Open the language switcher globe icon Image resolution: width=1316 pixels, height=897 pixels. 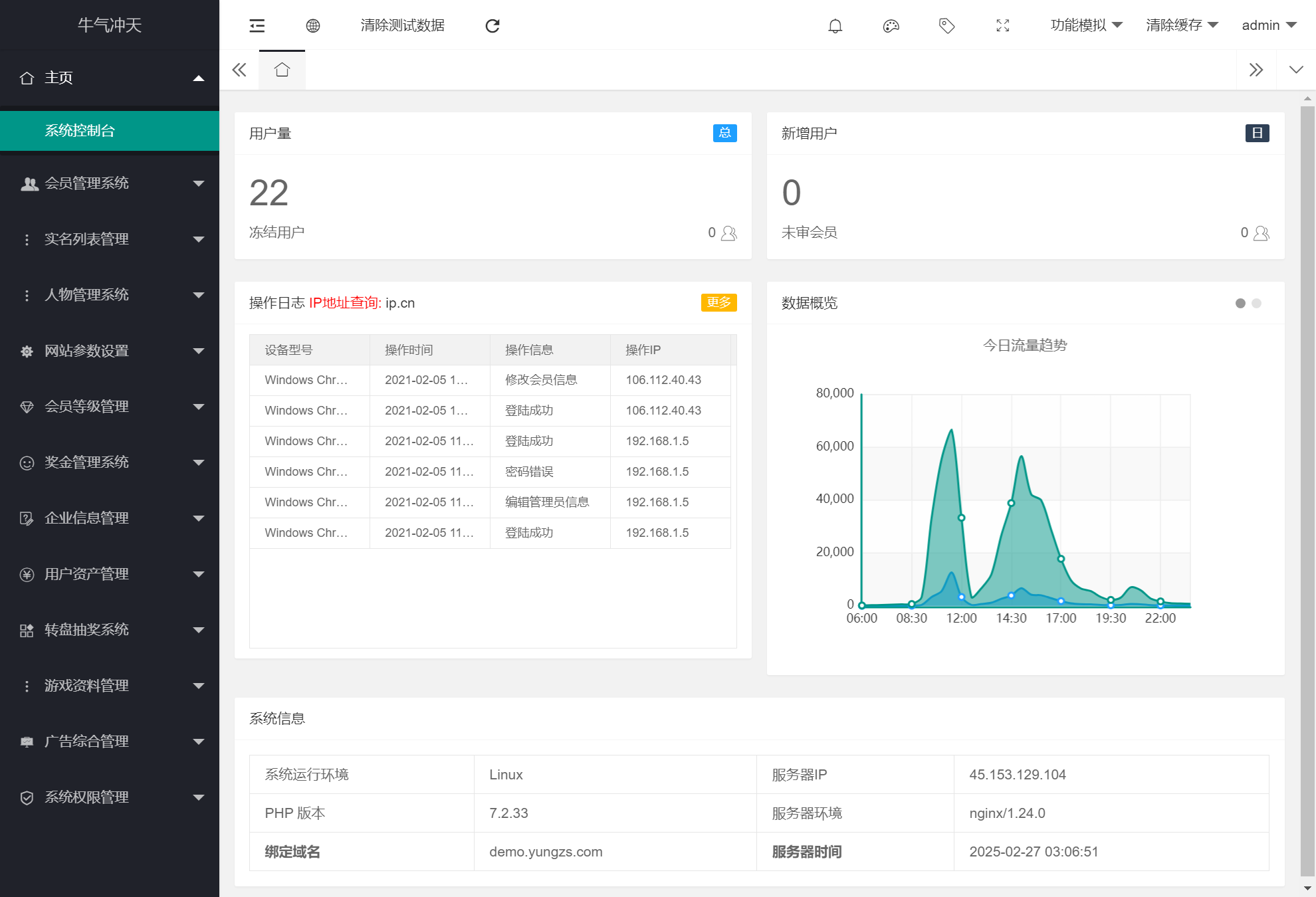[x=313, y=25]
